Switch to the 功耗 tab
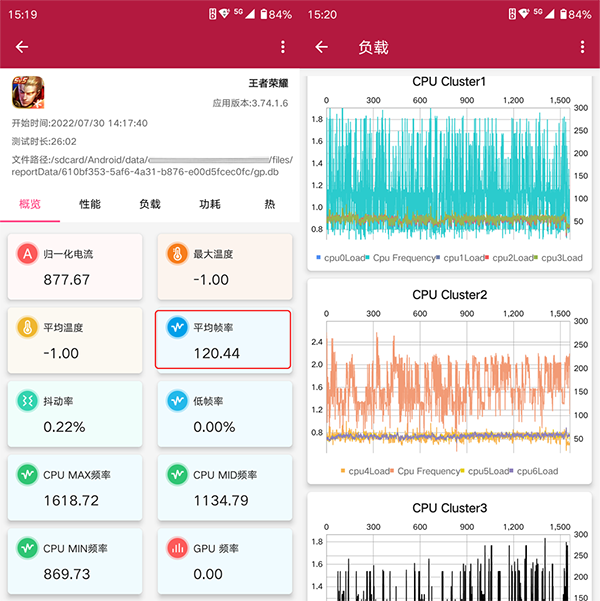The height and width of the screenshot is (601, 600). coord(210,204)
